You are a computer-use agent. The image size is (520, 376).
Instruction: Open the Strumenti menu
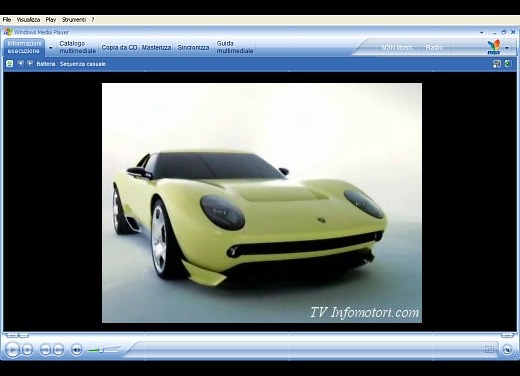(x=74, y=20)
